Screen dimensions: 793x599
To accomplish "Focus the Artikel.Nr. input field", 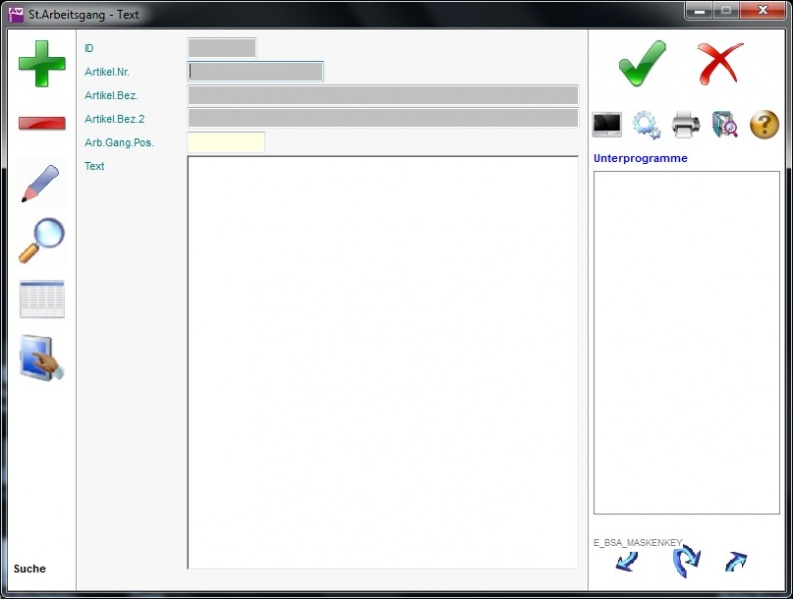I will coord(256,71).
